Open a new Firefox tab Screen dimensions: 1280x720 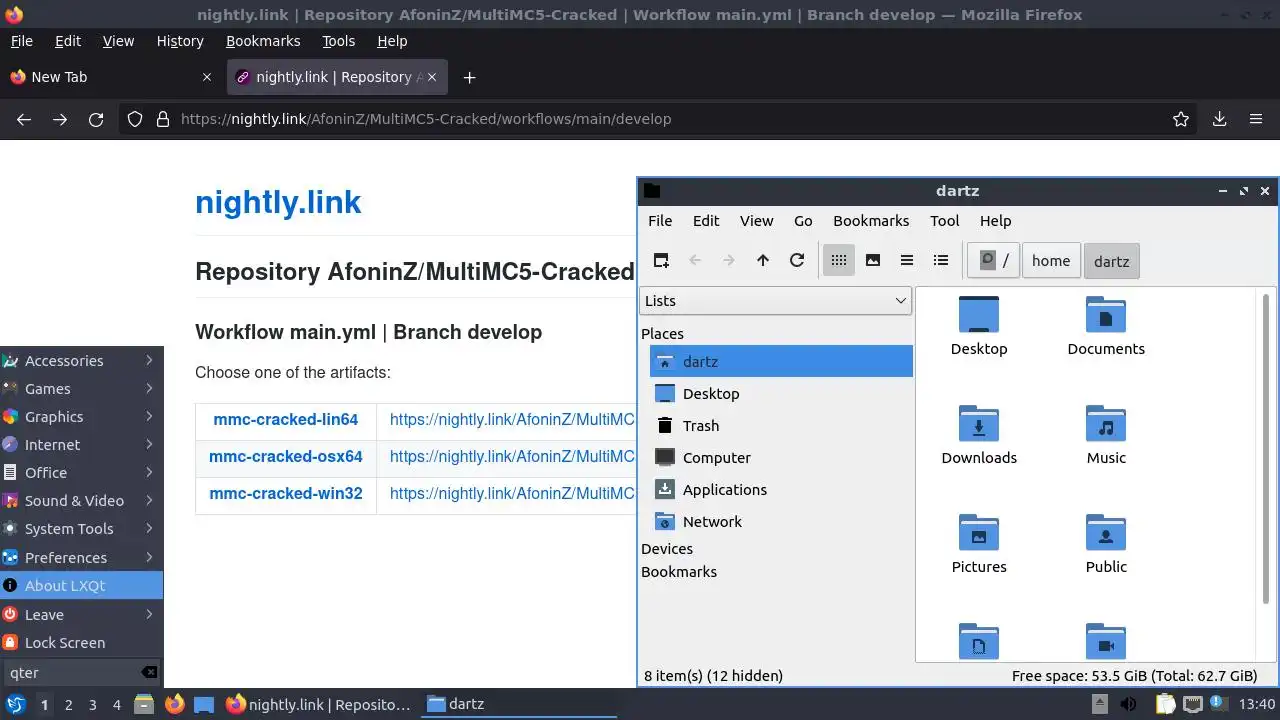click(x=469, y=77)
